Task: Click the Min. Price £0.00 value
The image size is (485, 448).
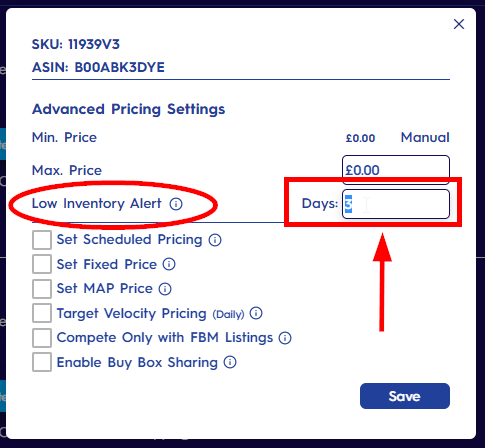Action: point(360,138)
